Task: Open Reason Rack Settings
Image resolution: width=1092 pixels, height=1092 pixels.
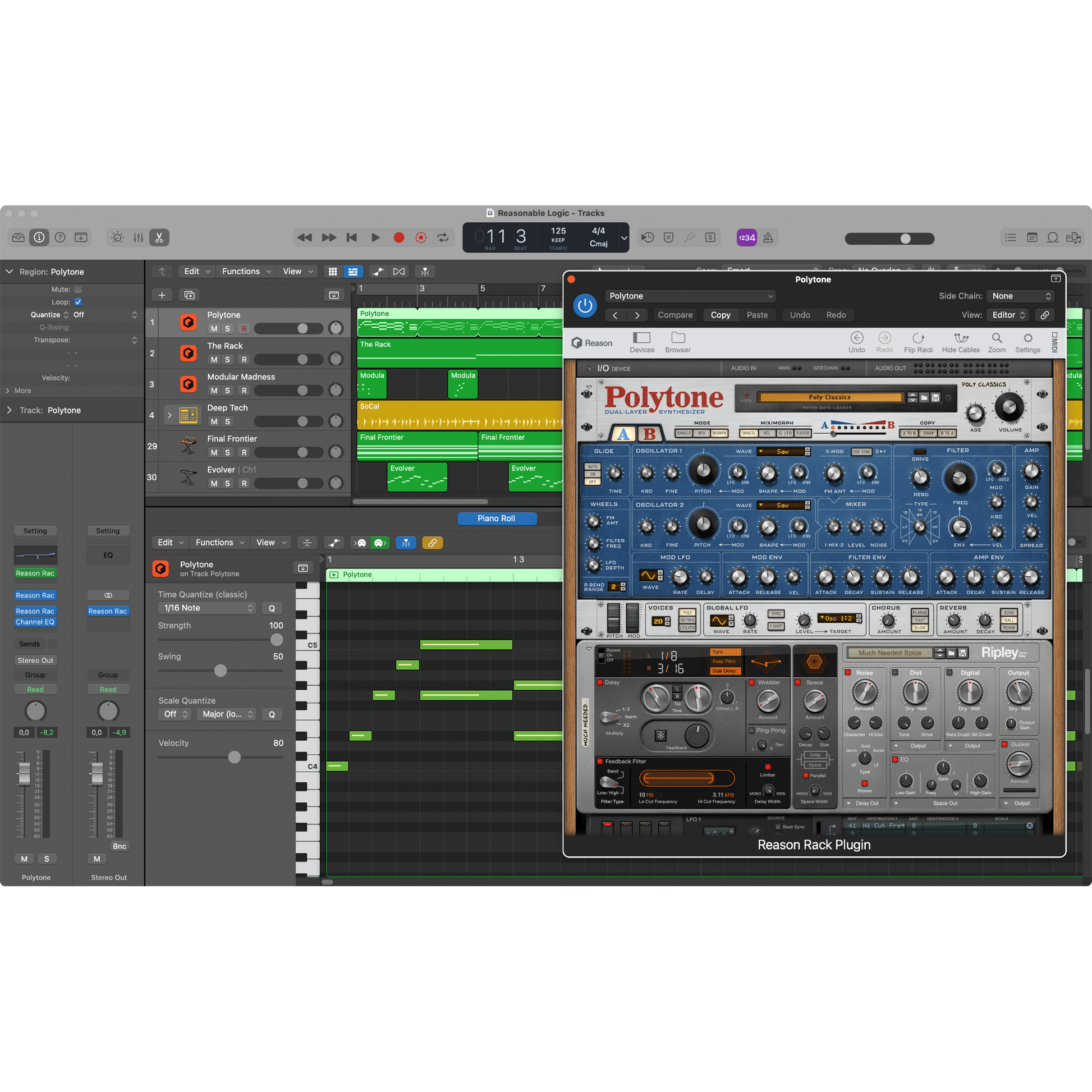Action: coord(1027,341)
